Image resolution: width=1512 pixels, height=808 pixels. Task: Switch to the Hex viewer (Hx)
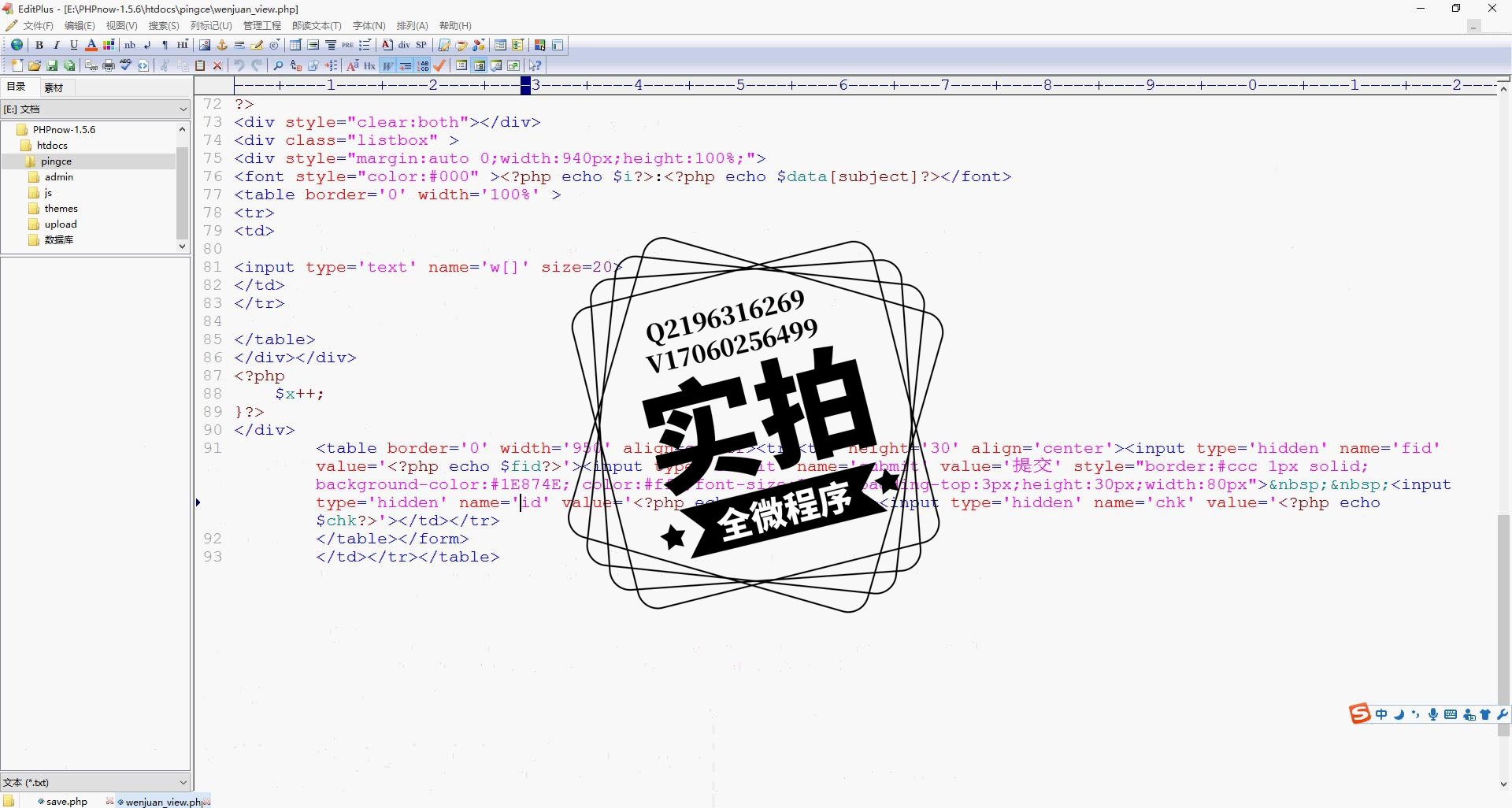click(x=369, y=65)
